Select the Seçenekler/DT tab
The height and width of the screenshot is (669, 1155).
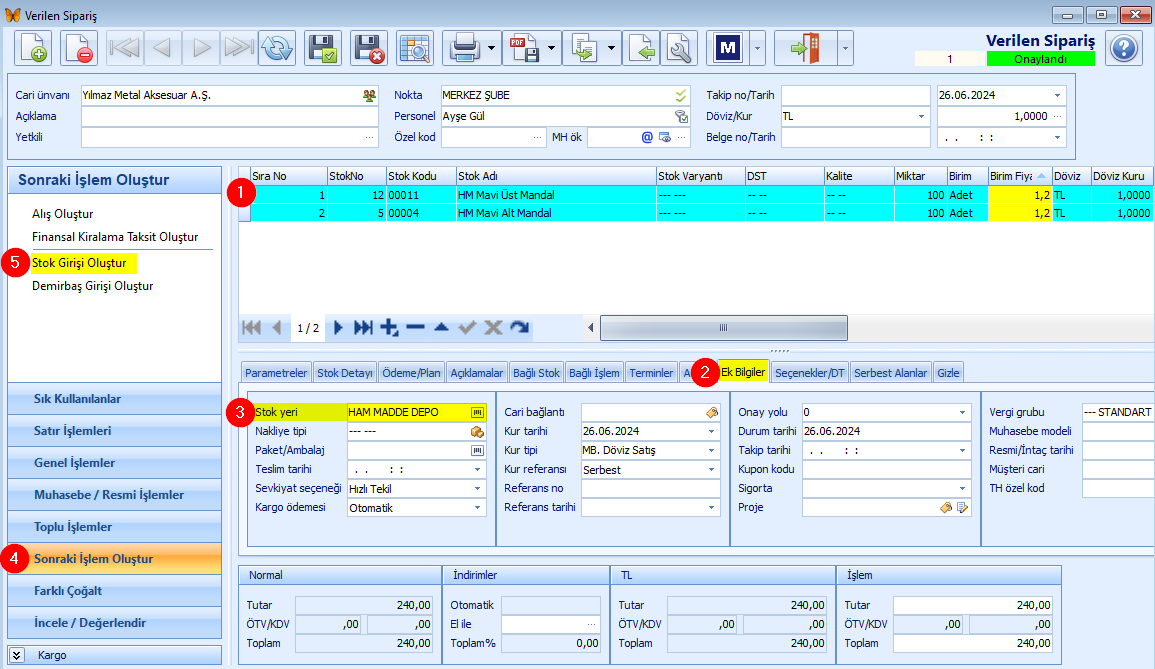[x=810, y=373]
